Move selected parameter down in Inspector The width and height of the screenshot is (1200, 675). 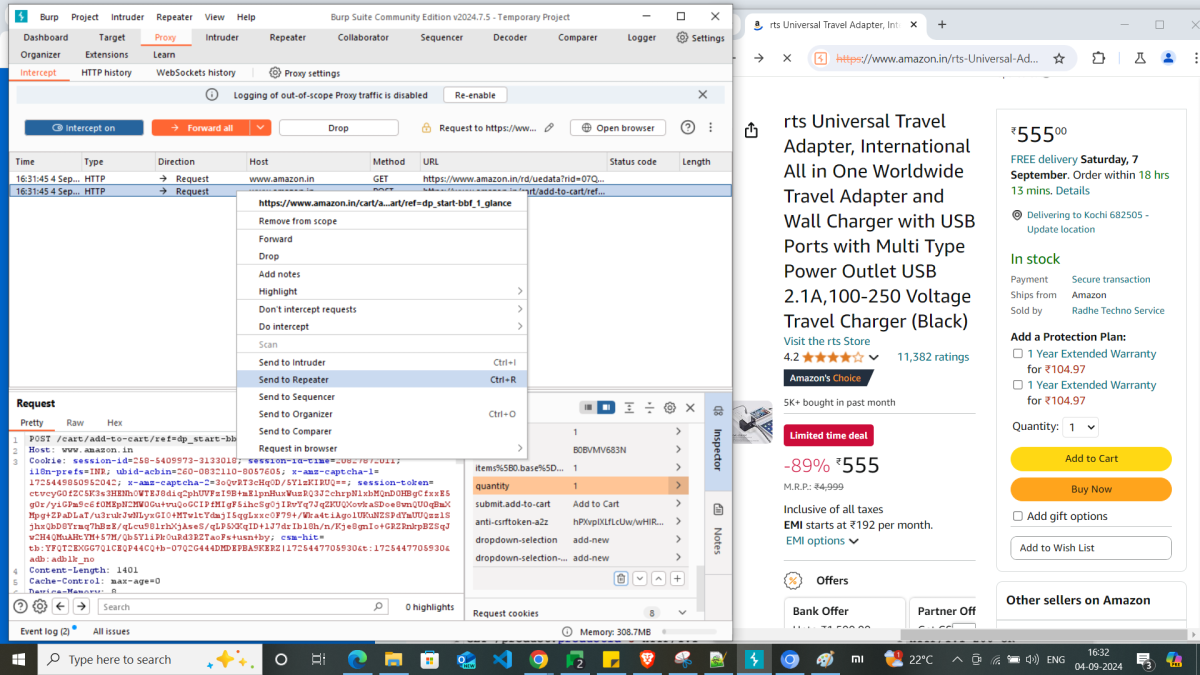click(640, 579)
